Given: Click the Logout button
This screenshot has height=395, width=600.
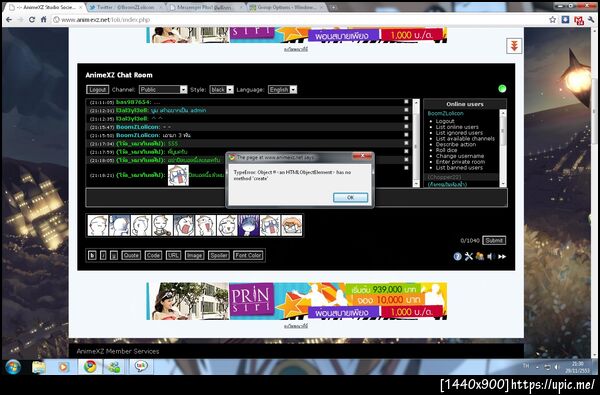Looking at the screenshot, I should point(97,90).
